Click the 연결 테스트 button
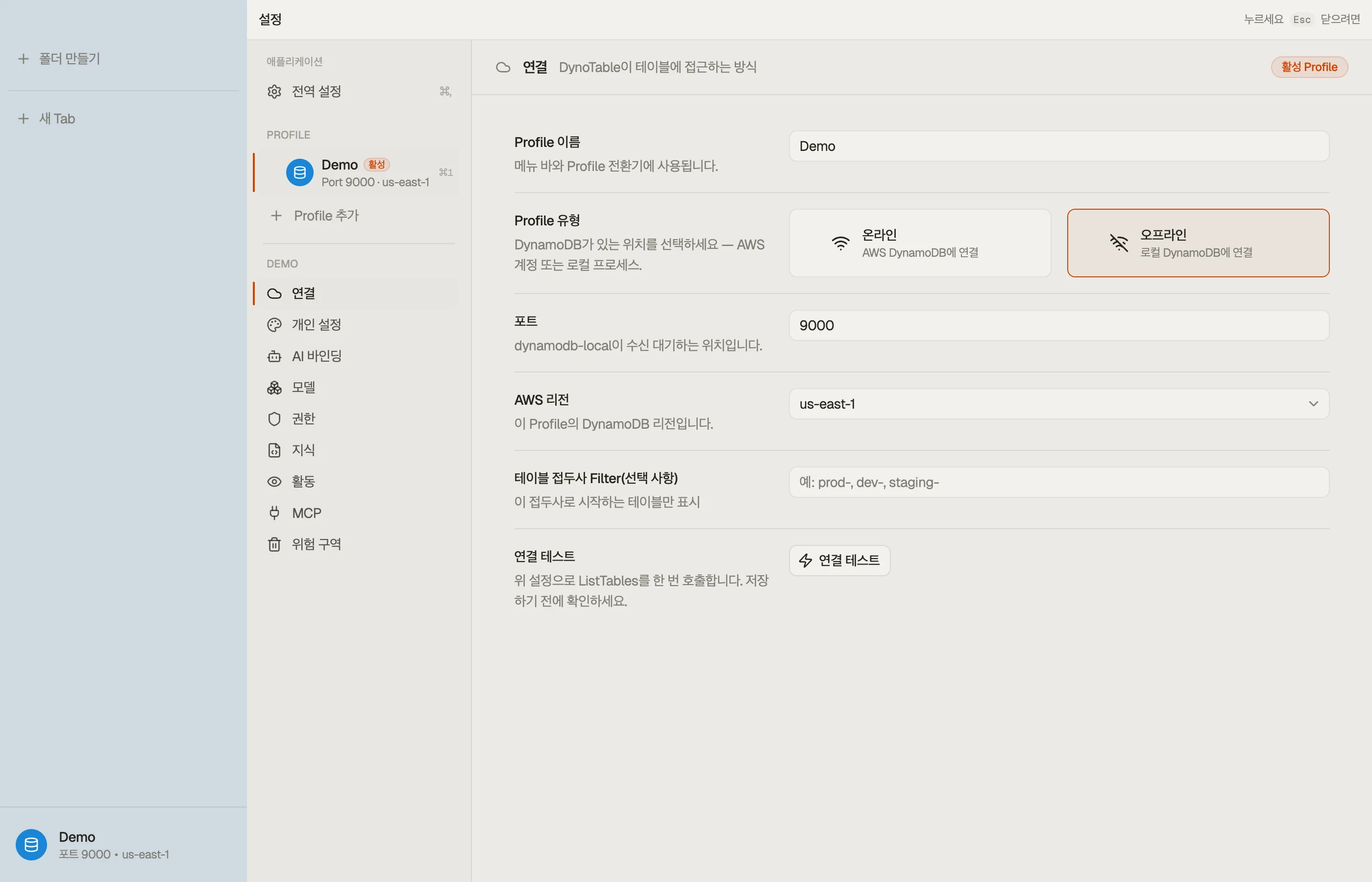 pyautogui.click(x=839, y=560)
